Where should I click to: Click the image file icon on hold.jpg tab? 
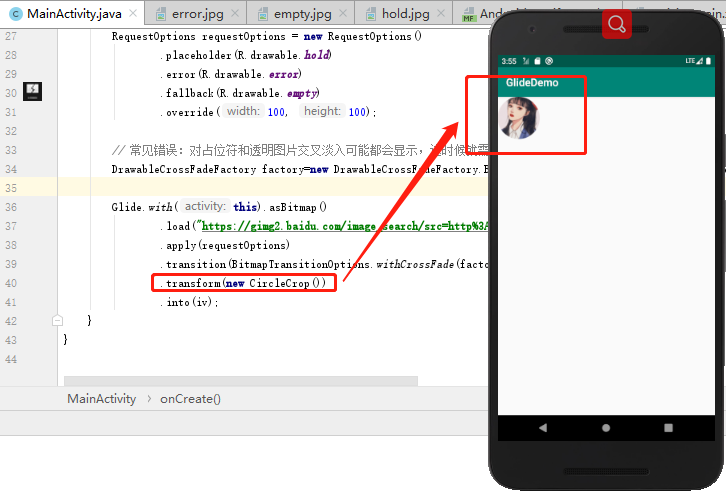370,14
